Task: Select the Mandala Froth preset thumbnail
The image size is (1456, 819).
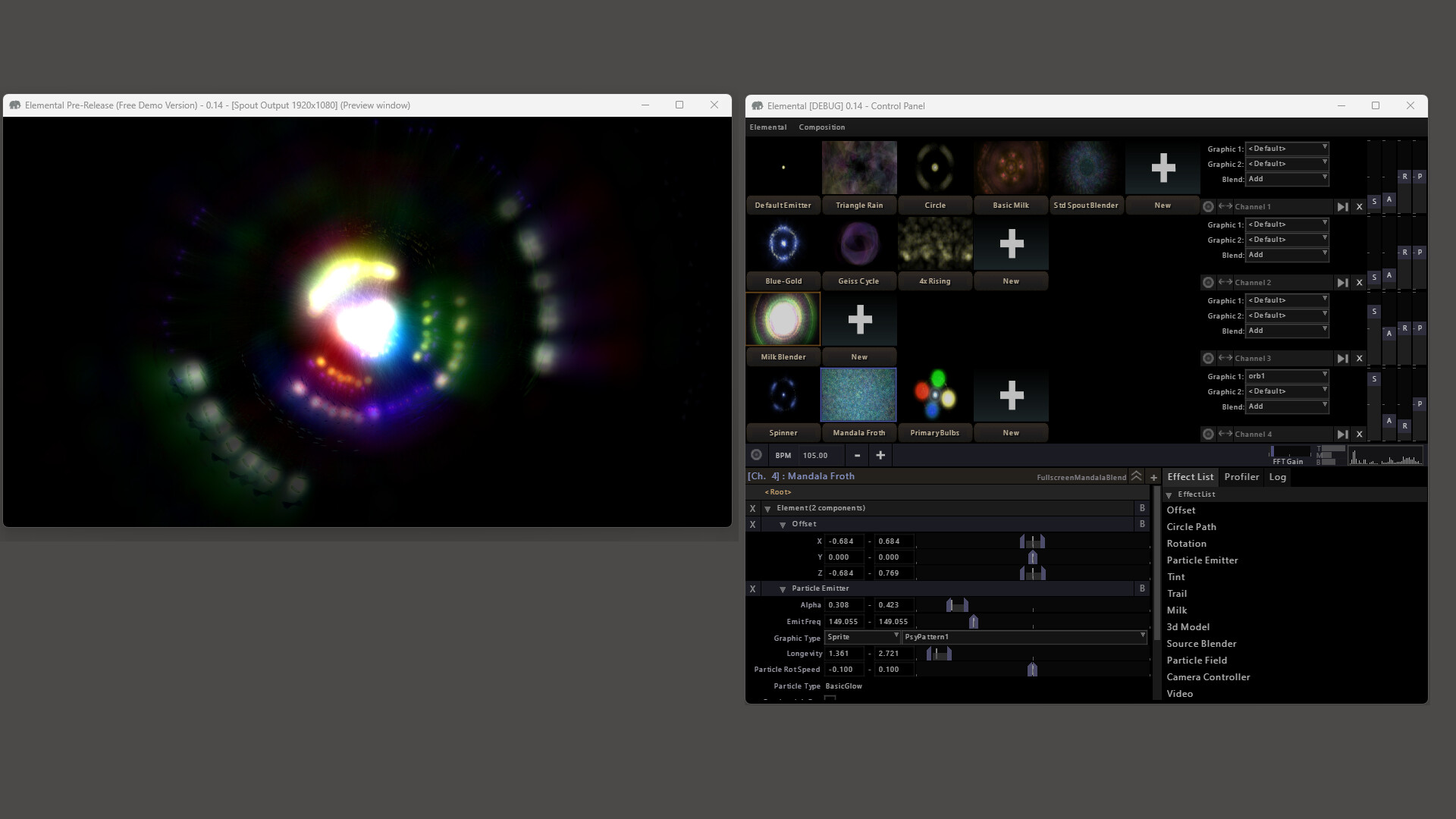Action: point(858,394)
